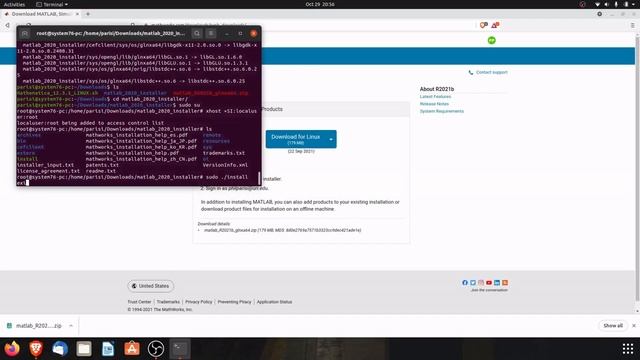Click the matlab_R2021b zip download details text
Image resolution: width=640 pixels, height=360 pixels.
[x=282, y=230]
